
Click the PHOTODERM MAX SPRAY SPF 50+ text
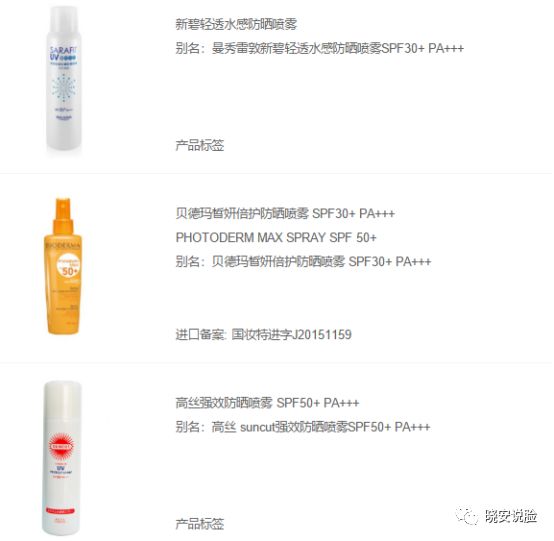[276, 237]
